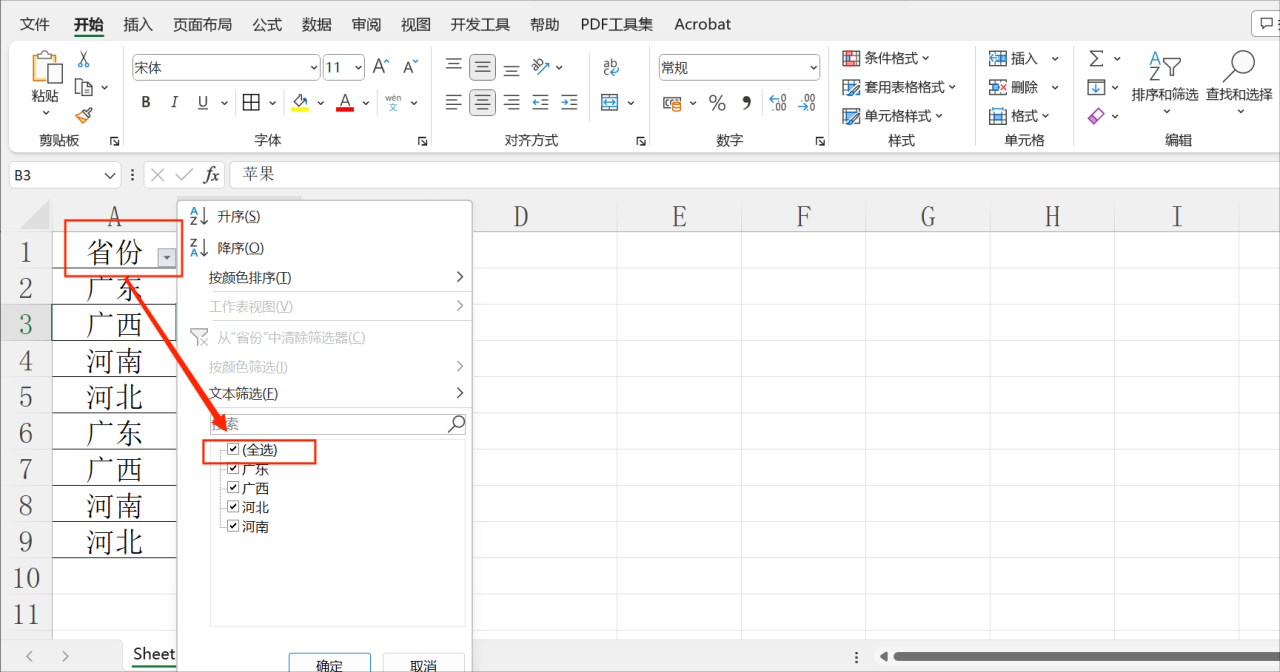Open 条件格式 conditional formatting dropdown

[886, 58]
